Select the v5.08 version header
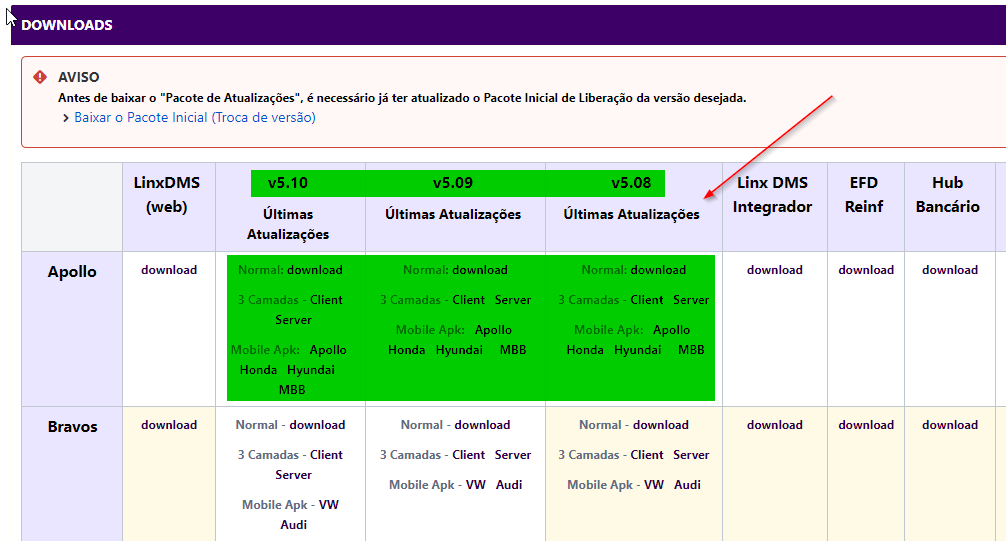The height and width of the screenshot is (541, 1006). (631, 183)
